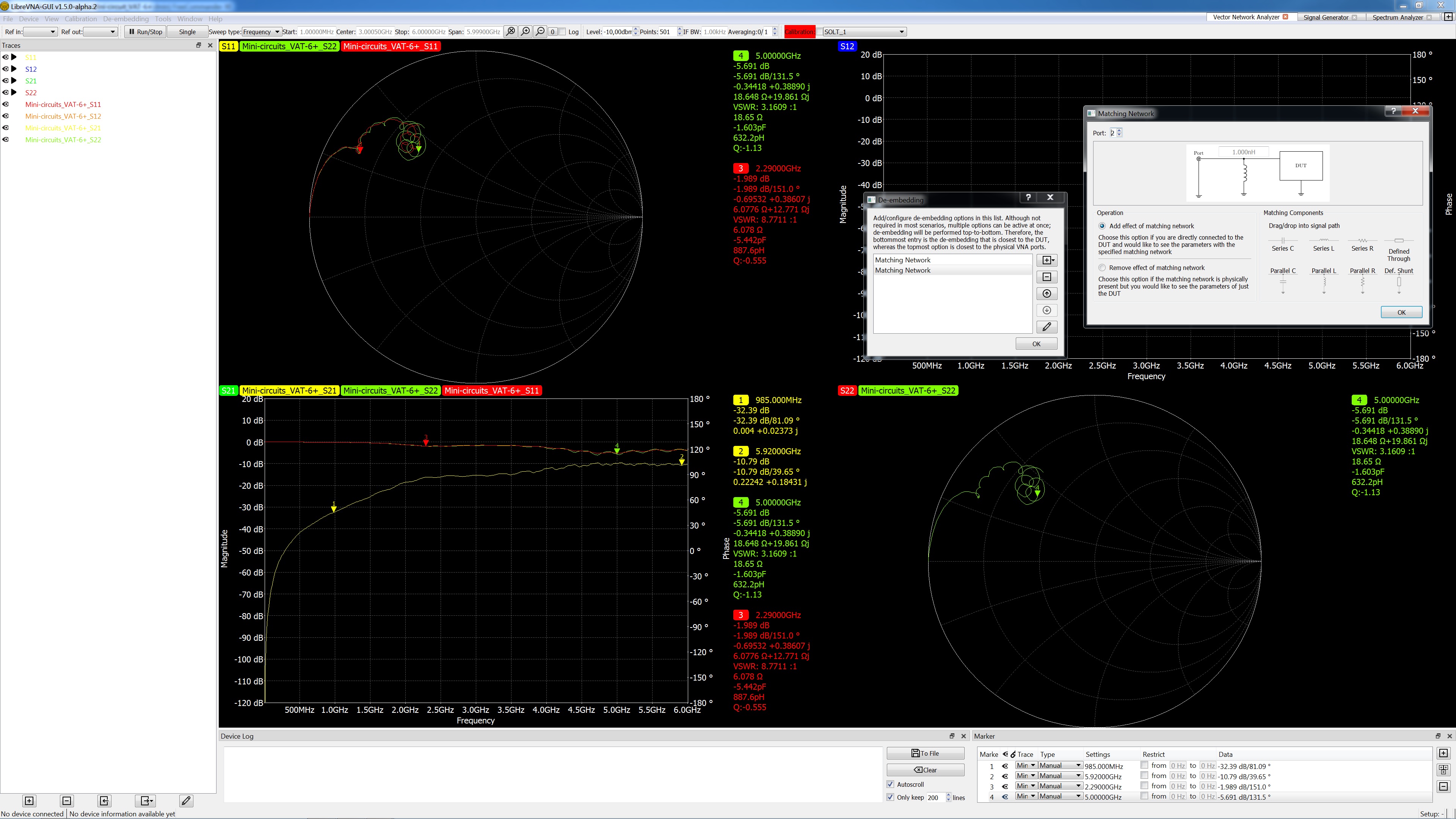Open the Ref in dropdown
The height and width of the screenshot is (819, 1456).
[x=40, y=31]
